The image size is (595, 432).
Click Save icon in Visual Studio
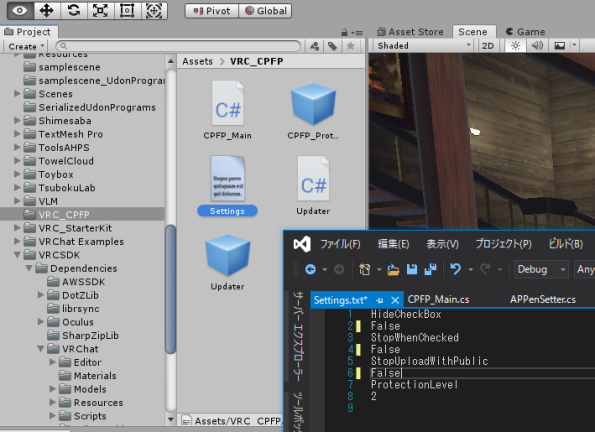pos(412,270)
